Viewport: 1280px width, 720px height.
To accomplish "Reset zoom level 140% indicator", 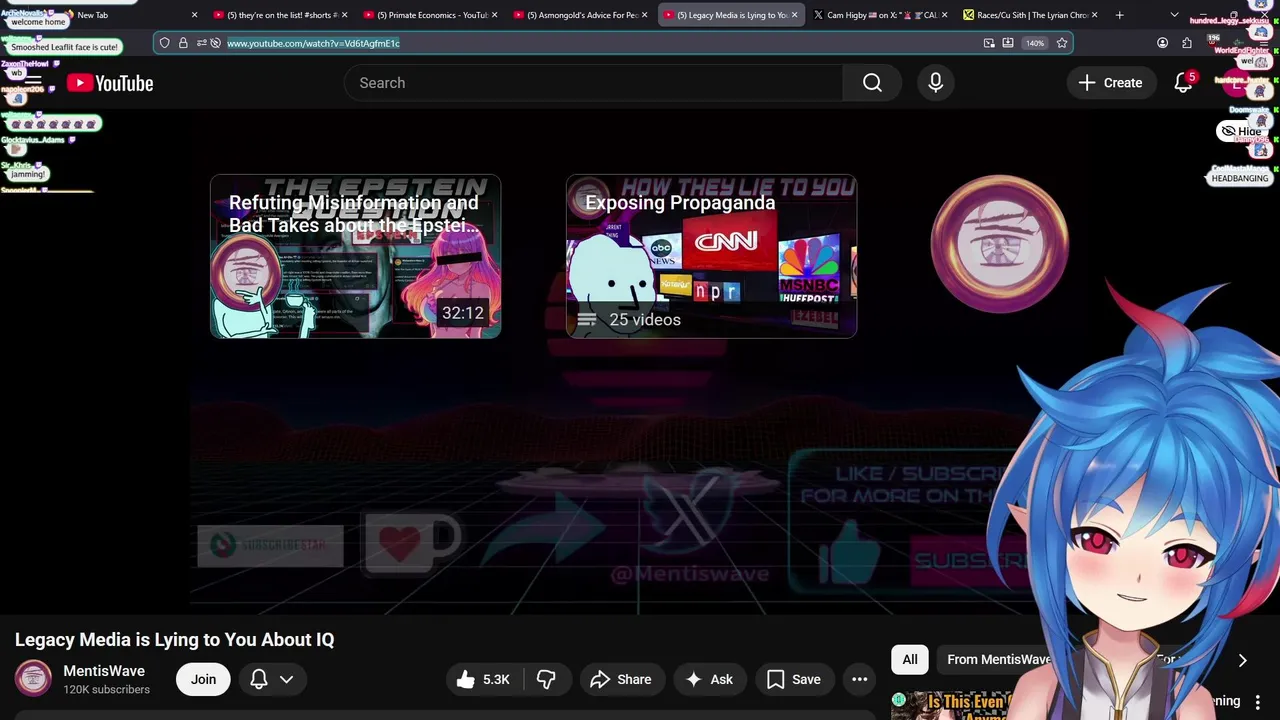I will (x=1035, y=43).
